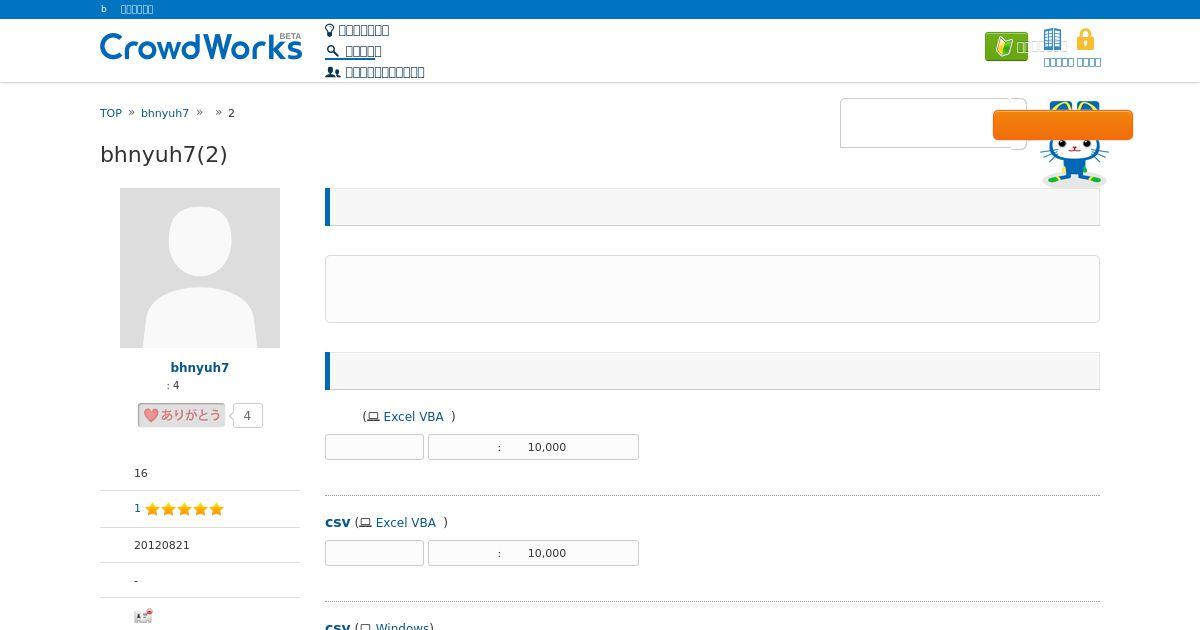Click the yellow padlock login icon

click(x=1085, y=40)
